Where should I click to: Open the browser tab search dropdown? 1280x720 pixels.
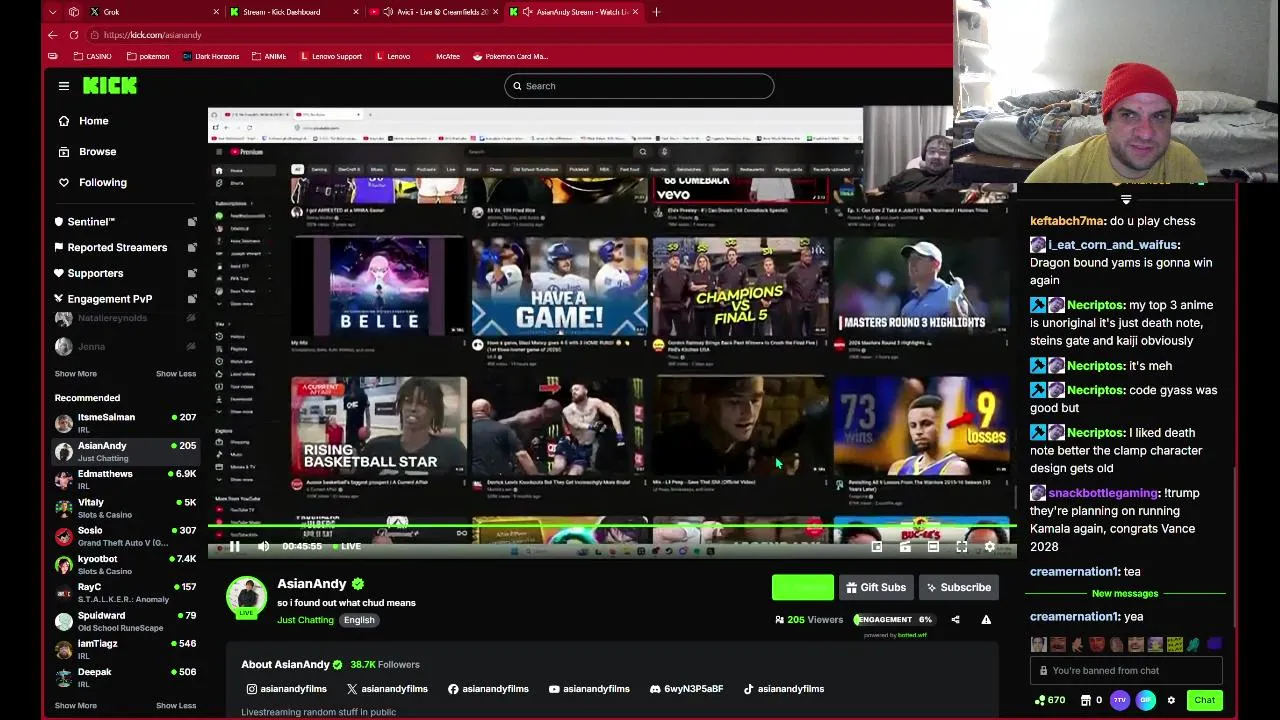pyautogui.click(x=53, y=12)
